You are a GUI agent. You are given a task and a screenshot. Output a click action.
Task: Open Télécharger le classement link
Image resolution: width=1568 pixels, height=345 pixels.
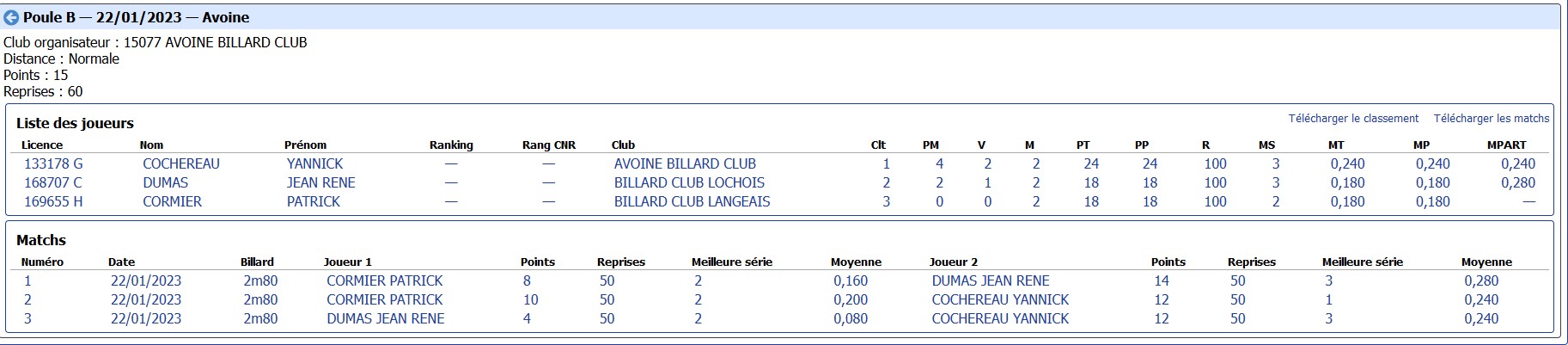[1353, 119]
